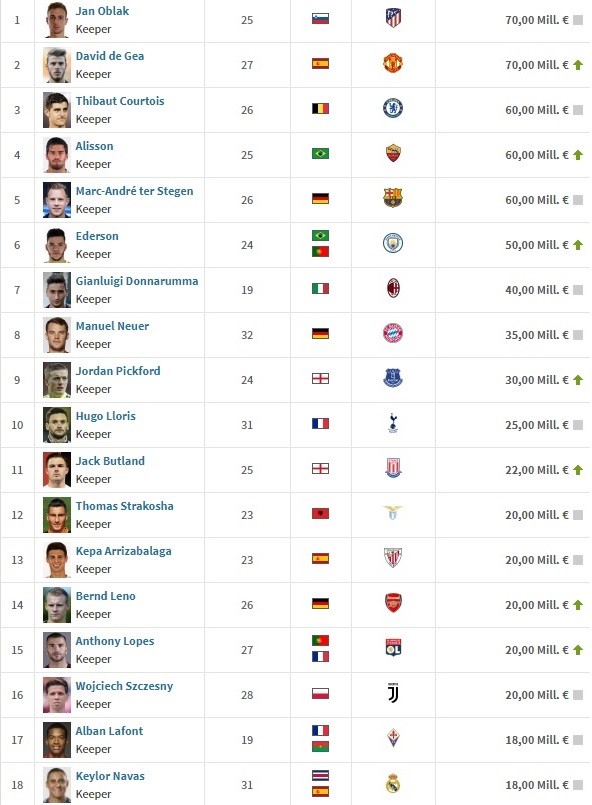Open Keylor Navas player link
This screenshot has height=805, width=592.
(x=110, y=776)
